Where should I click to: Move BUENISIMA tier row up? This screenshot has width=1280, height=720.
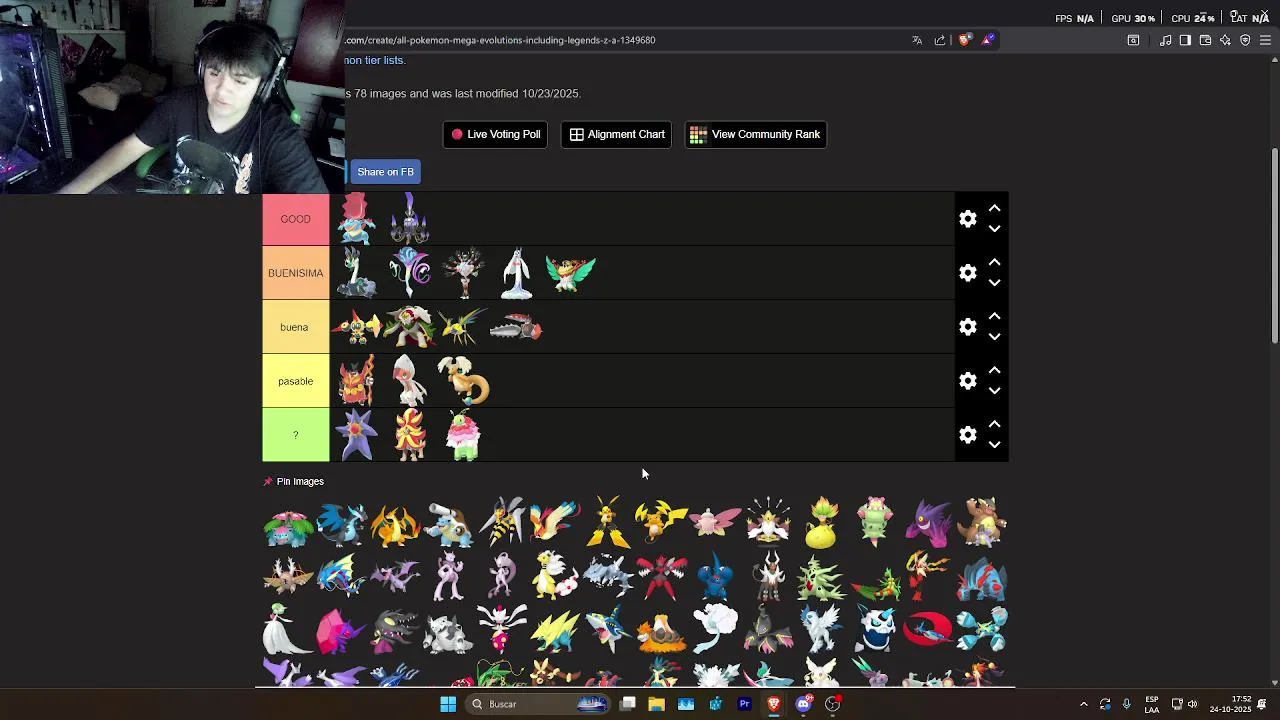[994, 263]
